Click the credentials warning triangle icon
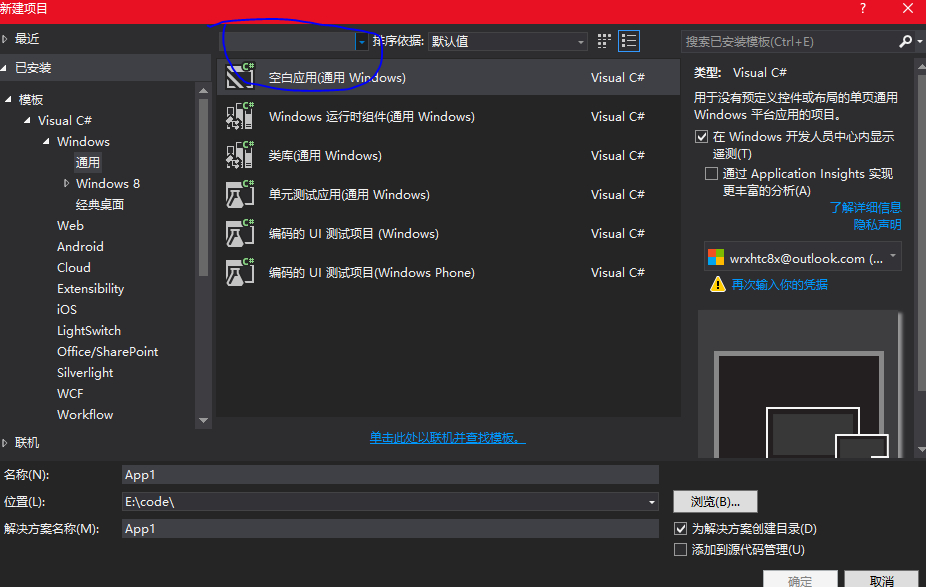The width and height of the screenshot is (926, 587). coord(718,284)
